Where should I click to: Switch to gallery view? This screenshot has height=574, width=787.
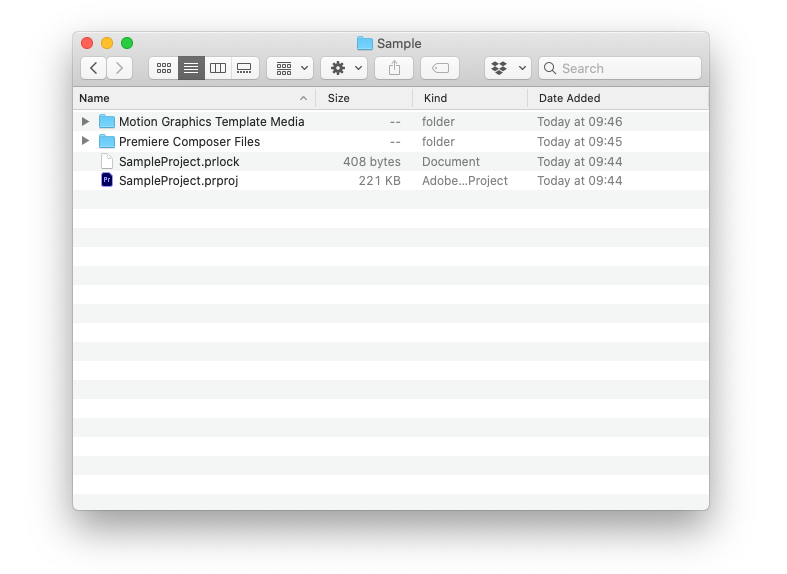click(x=245, y=68)
